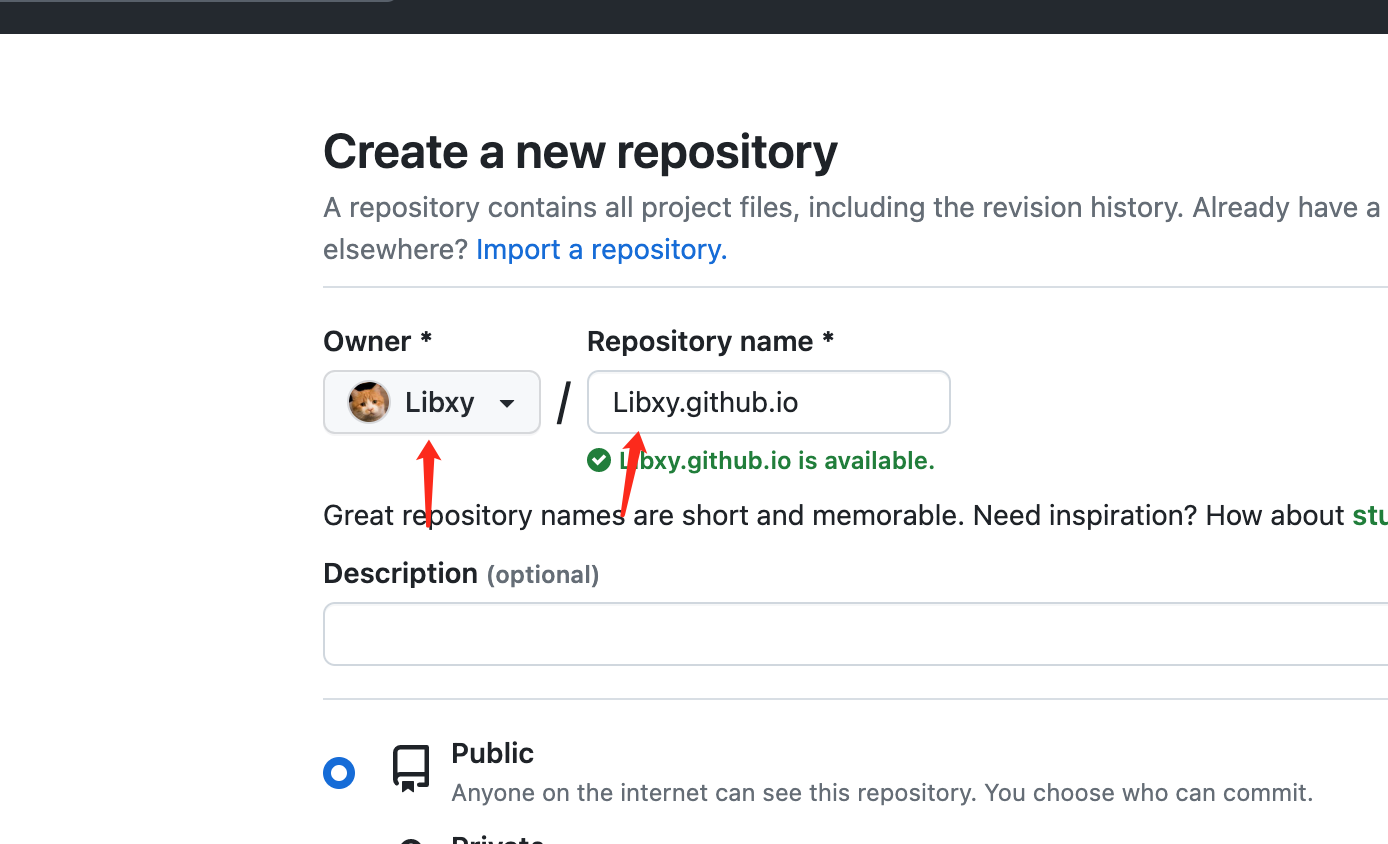
Task: Click the Public repository book icon
Action: [x=410, y=768]
